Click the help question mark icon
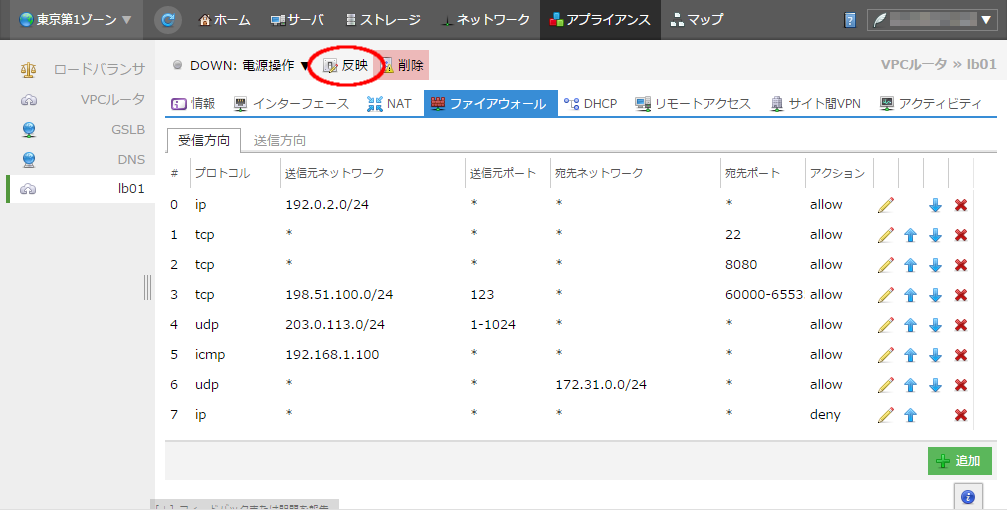The image size is (1007, 510). [850, 20]
